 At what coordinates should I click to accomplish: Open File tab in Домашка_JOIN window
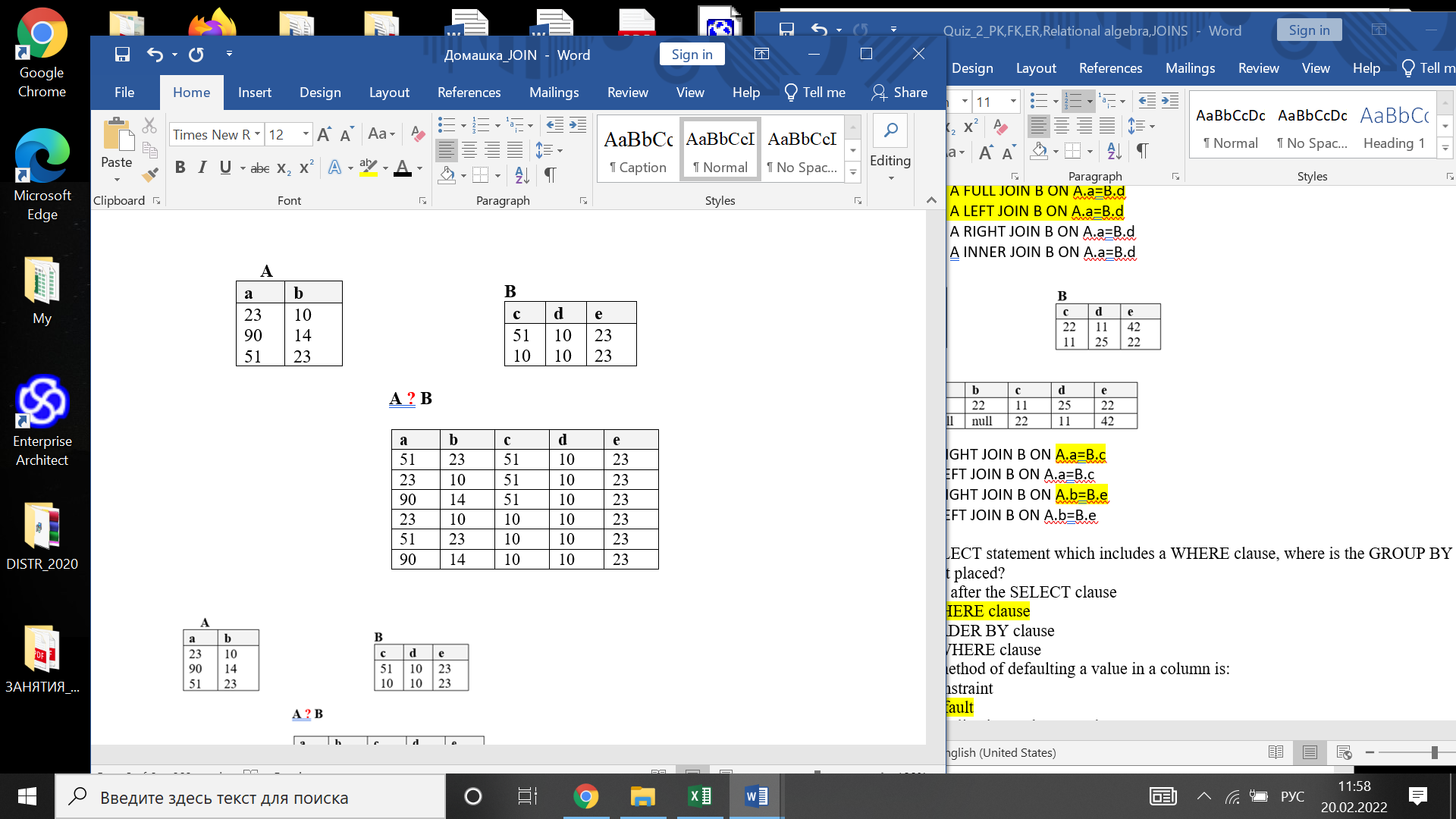coord(124,93)
